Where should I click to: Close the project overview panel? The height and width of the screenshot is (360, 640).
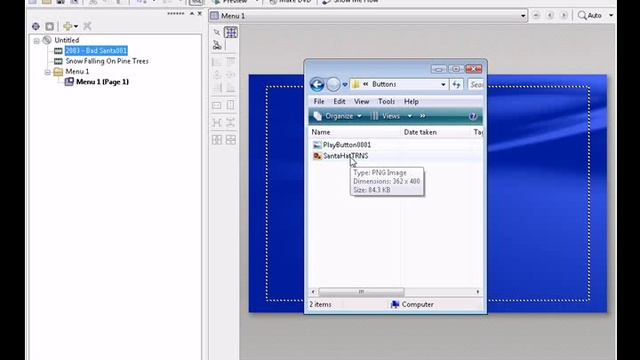pyautogui.click(x=200, y=13)
